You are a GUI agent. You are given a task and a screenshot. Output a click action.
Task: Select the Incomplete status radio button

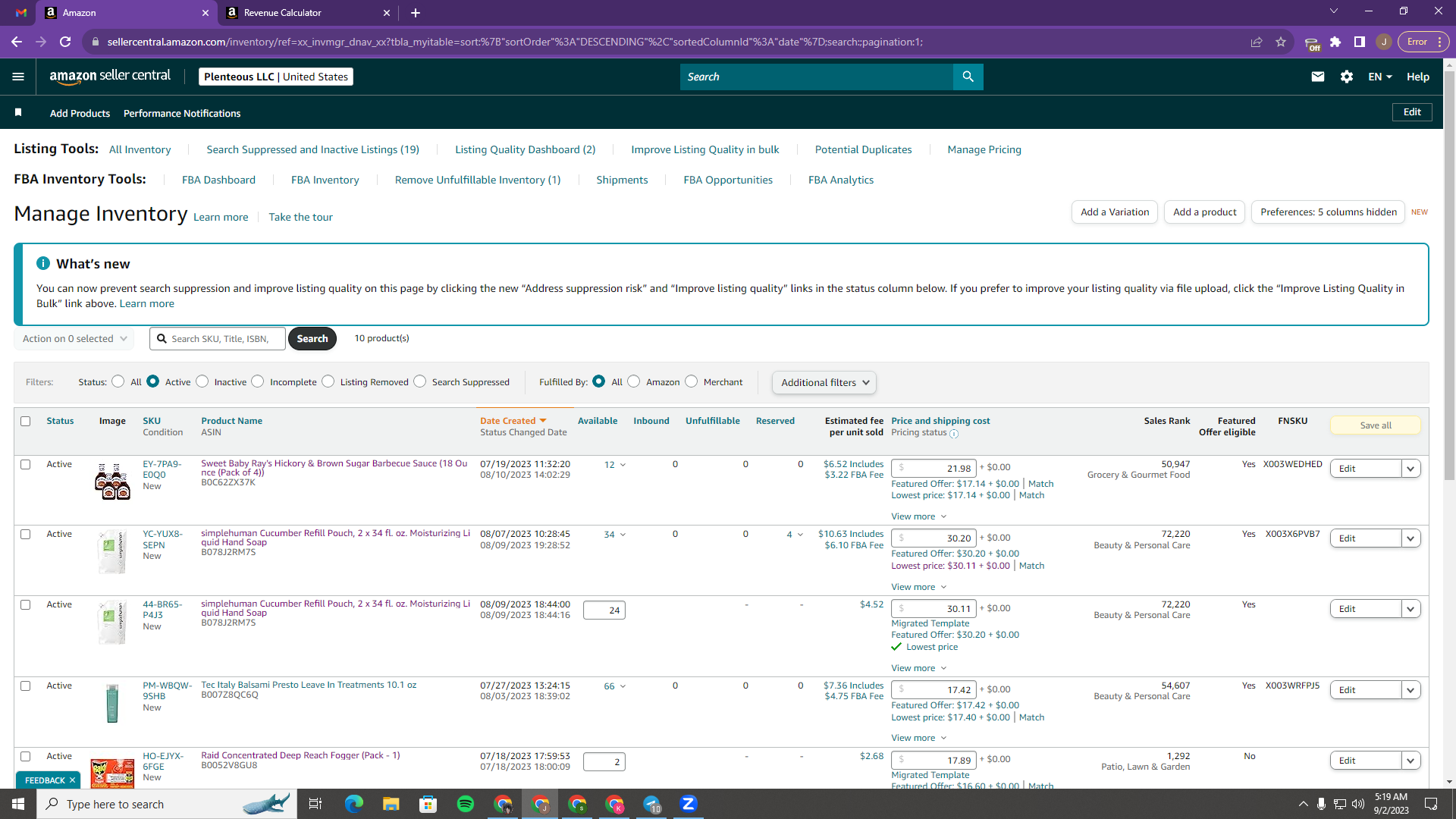pyautogui.click(x=258, y=381)
